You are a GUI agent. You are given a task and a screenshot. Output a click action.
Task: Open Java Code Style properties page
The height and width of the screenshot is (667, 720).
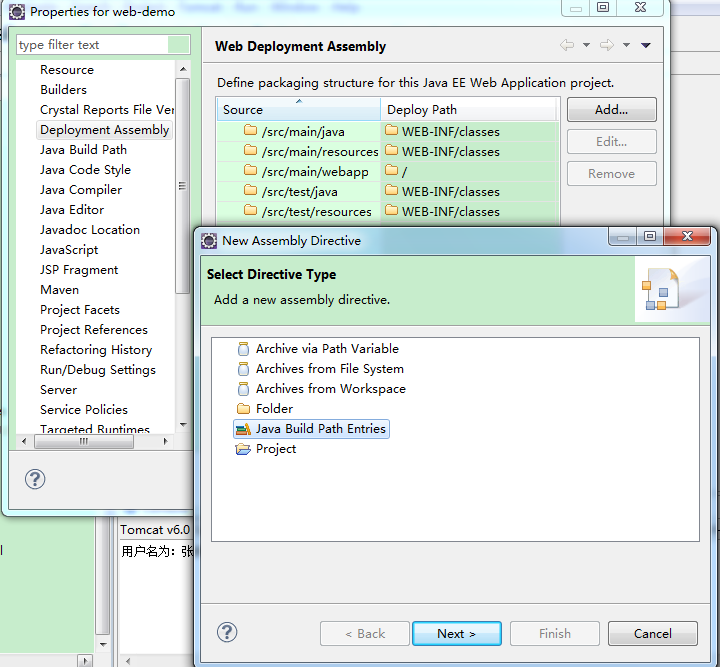coord(85,170)
